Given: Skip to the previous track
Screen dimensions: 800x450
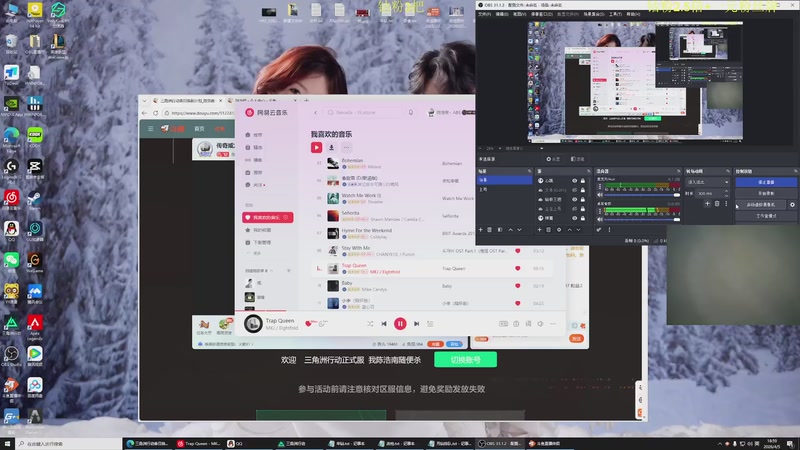Looking at the screenshot, I should coord(384,323).
